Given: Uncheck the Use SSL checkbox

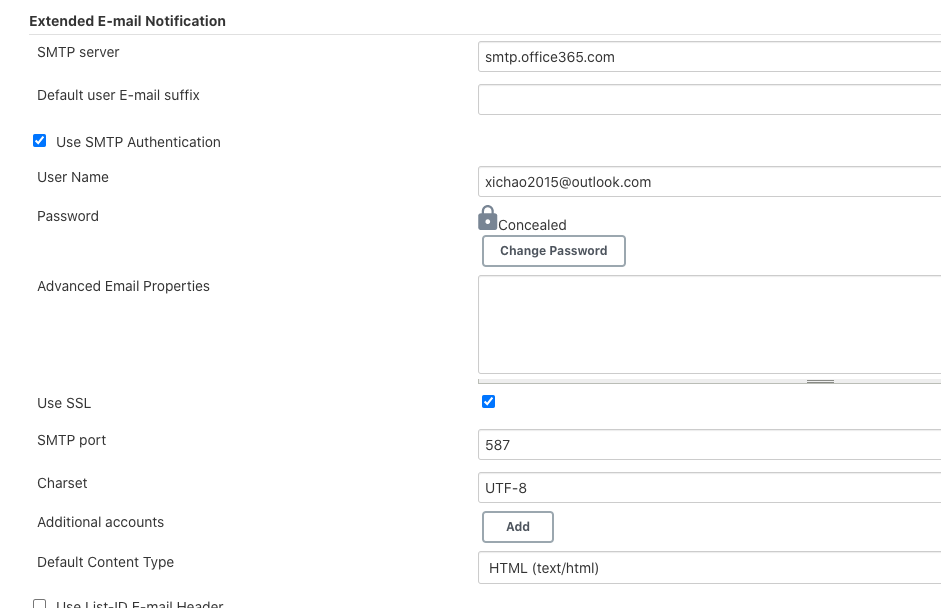Looking at the screenshot, I should (488, 402).
